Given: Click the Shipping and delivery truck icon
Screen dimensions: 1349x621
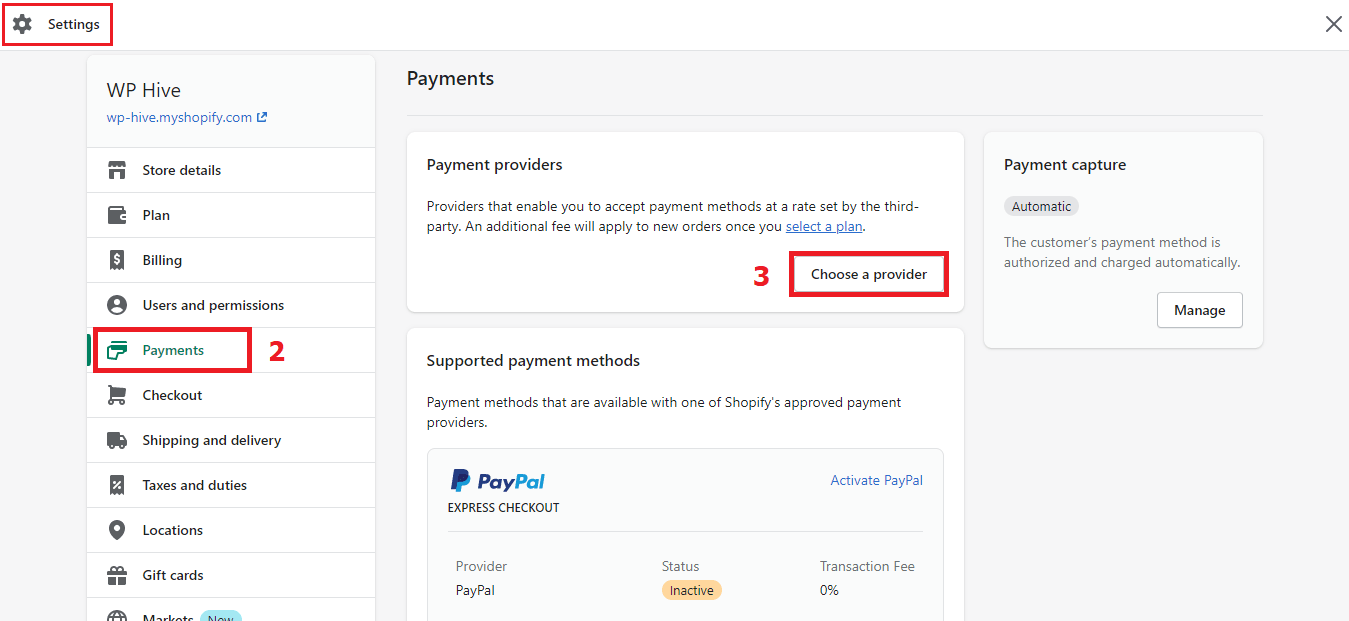Looking at the screenshot, I should pos(117,440).
